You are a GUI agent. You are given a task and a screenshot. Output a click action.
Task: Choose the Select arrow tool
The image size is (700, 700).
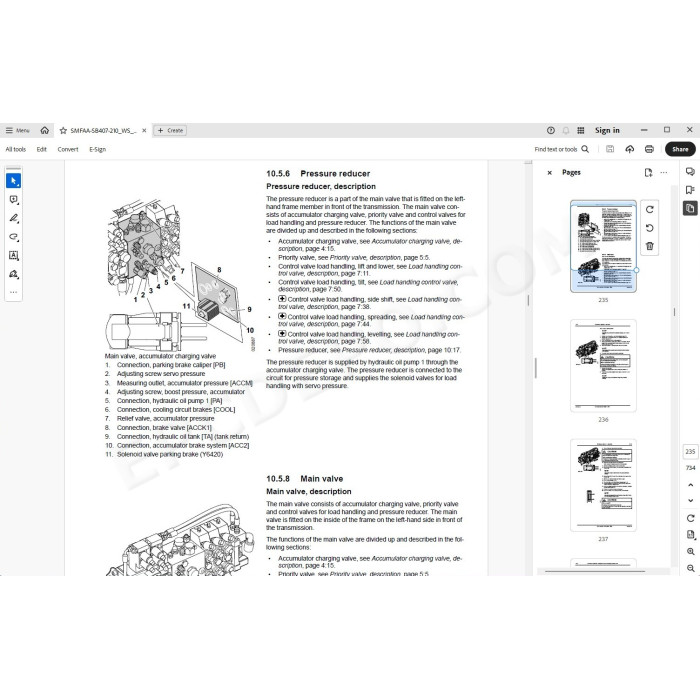coord(13,181)
